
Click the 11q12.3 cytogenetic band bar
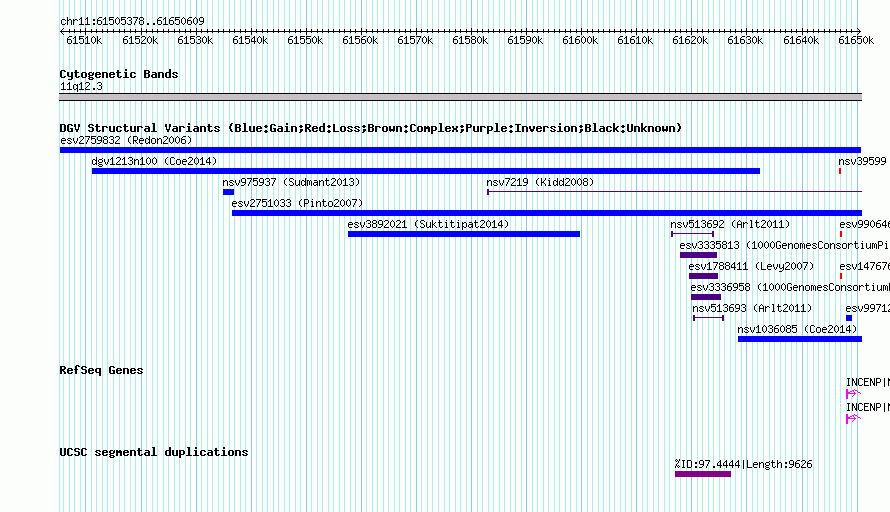click(460, 97)
